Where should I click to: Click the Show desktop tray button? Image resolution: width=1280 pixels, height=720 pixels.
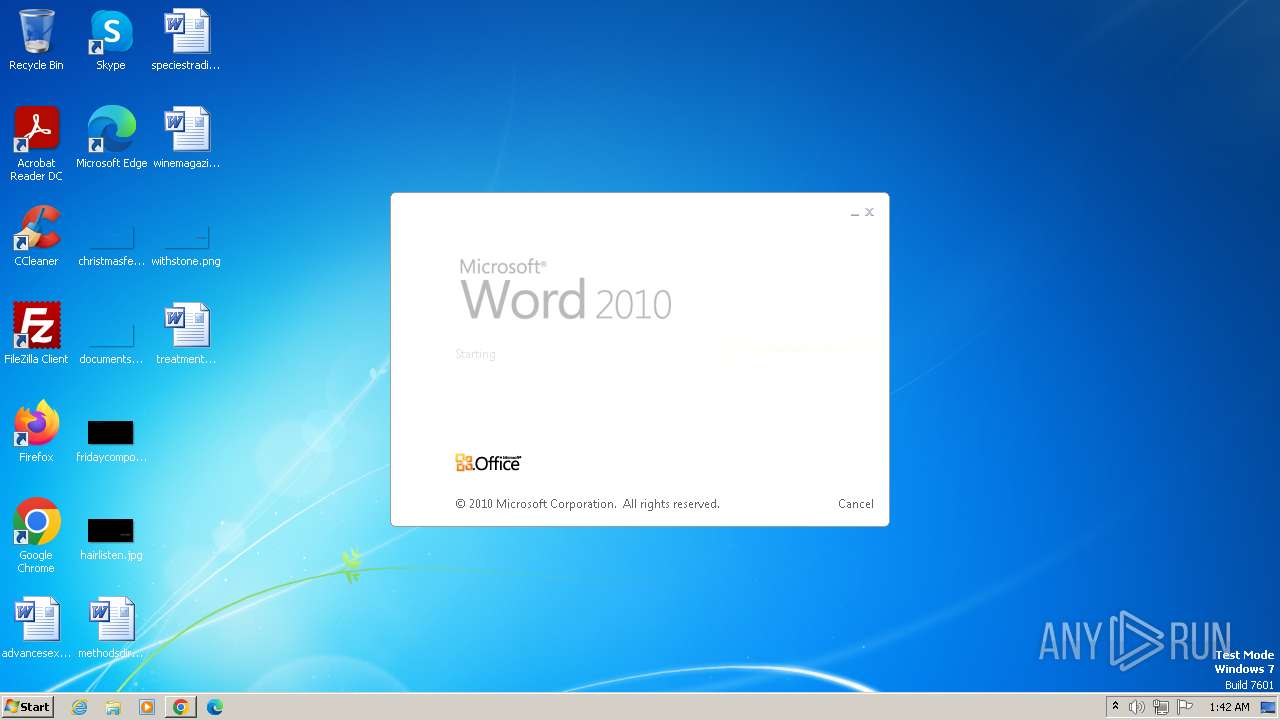(x=1268, y=707)
